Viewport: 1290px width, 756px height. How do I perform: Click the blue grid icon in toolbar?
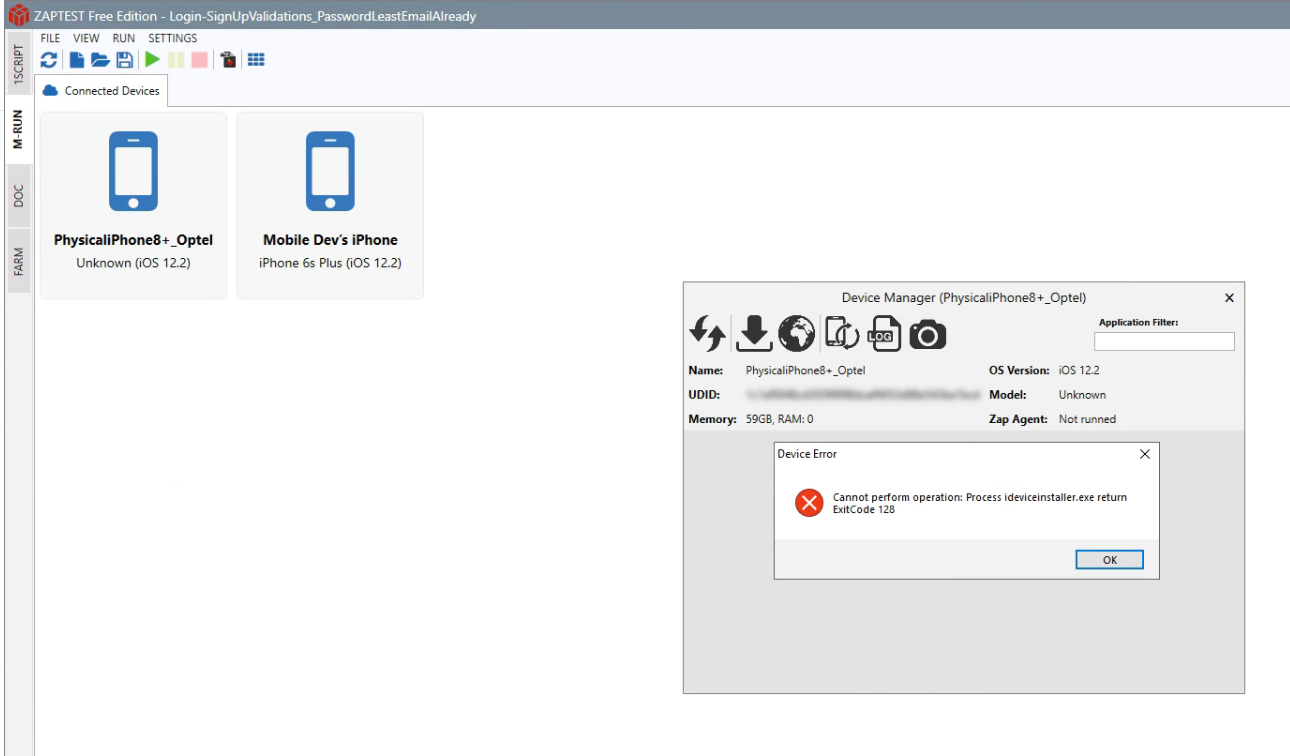(256, 60)
